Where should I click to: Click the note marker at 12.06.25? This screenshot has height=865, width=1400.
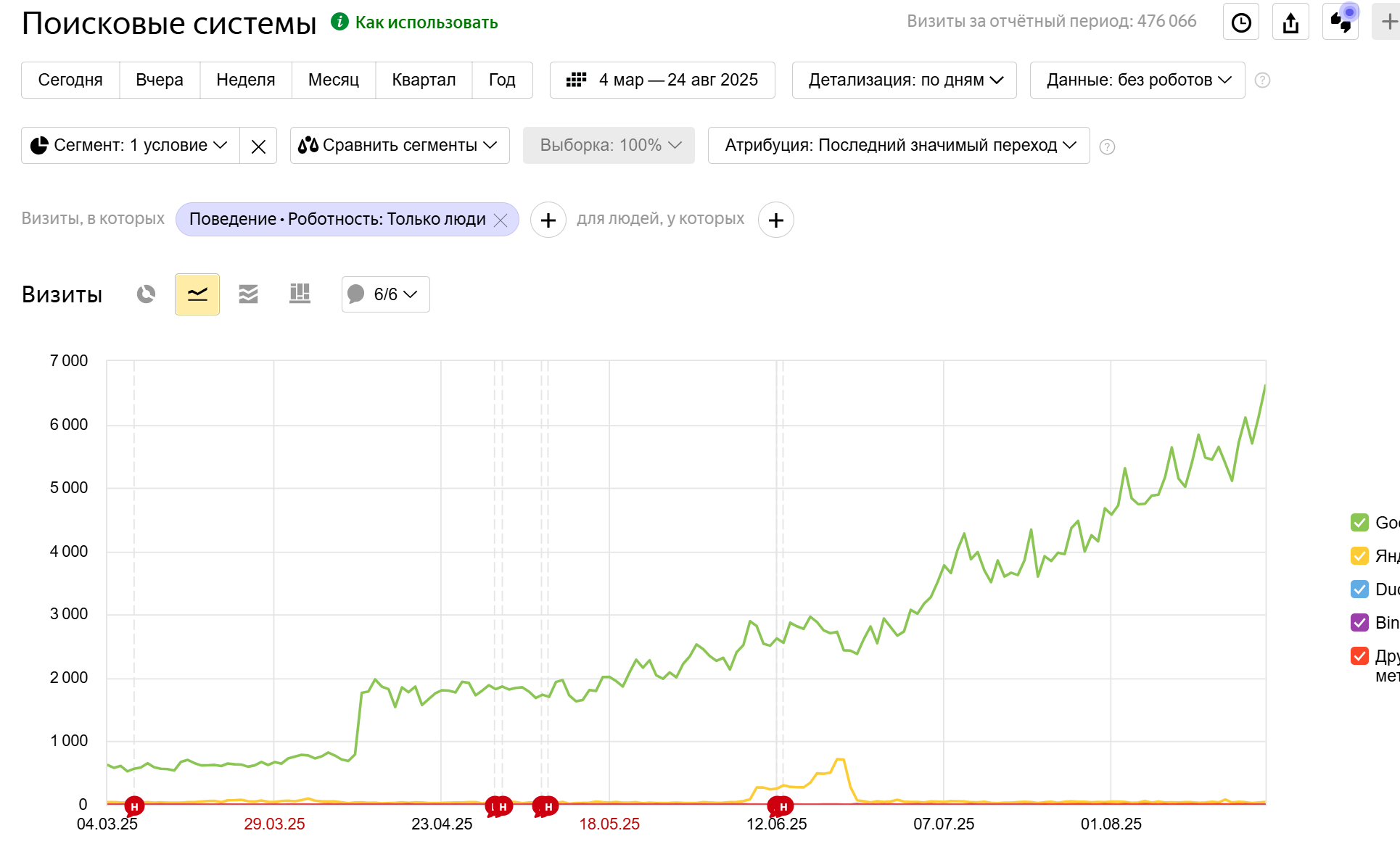782,806
